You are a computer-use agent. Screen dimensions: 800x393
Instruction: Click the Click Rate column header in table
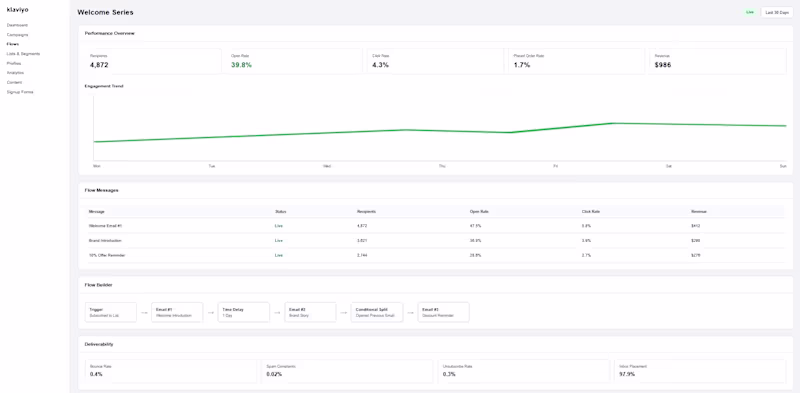591,211
